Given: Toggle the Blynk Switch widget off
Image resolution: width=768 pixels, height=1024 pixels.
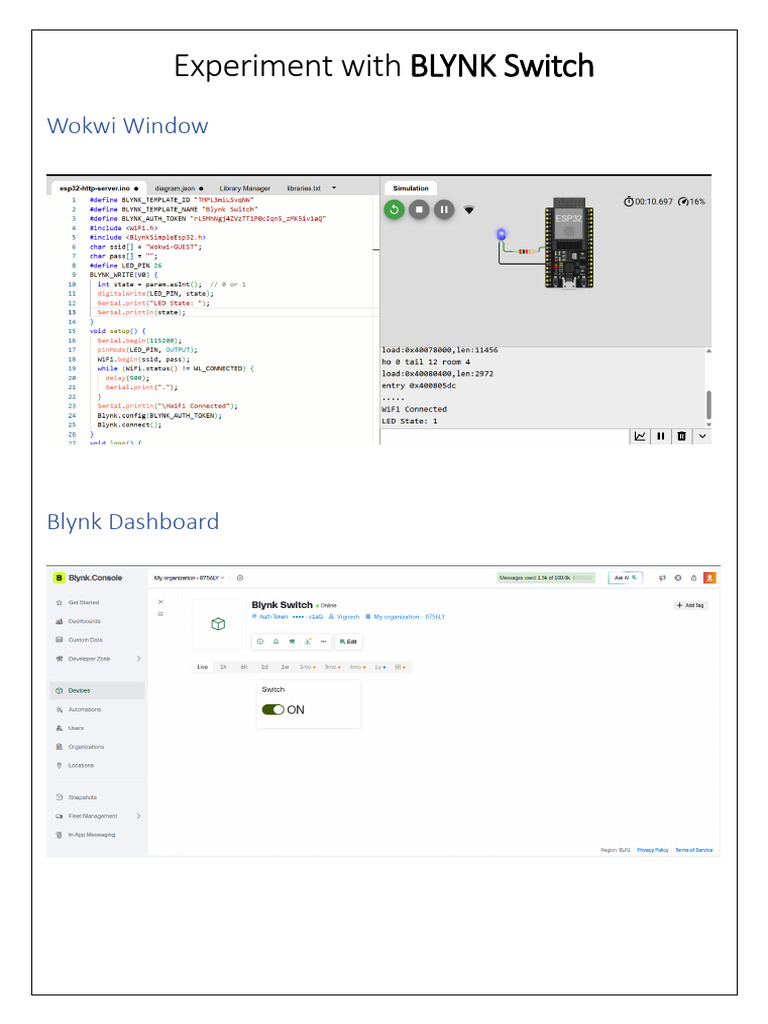Looking at the screenshot, I should tap(273, 710).
